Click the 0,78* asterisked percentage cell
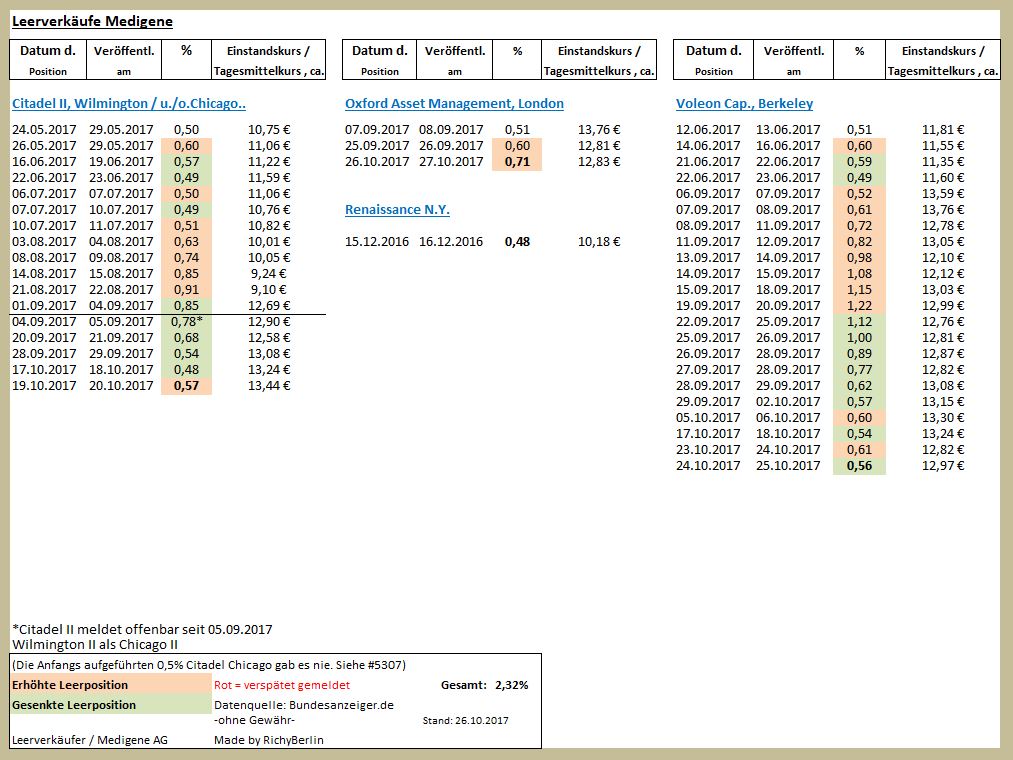Screen dimensions: 1013x760 point(185,321)
